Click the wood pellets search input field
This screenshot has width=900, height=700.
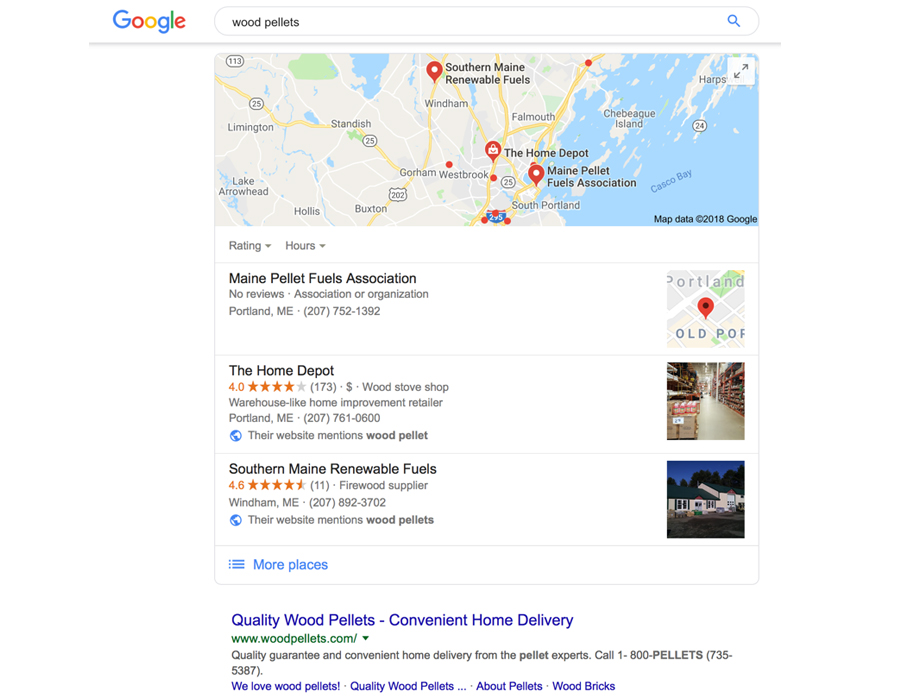click(x=471, y=22)
